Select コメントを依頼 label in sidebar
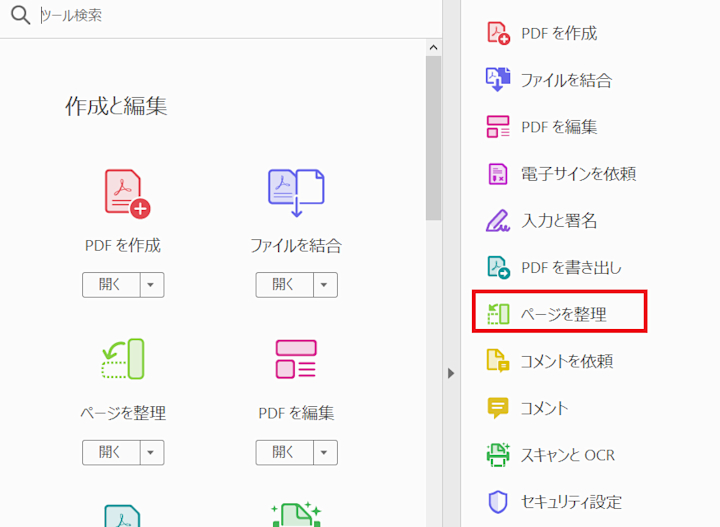 567,361
